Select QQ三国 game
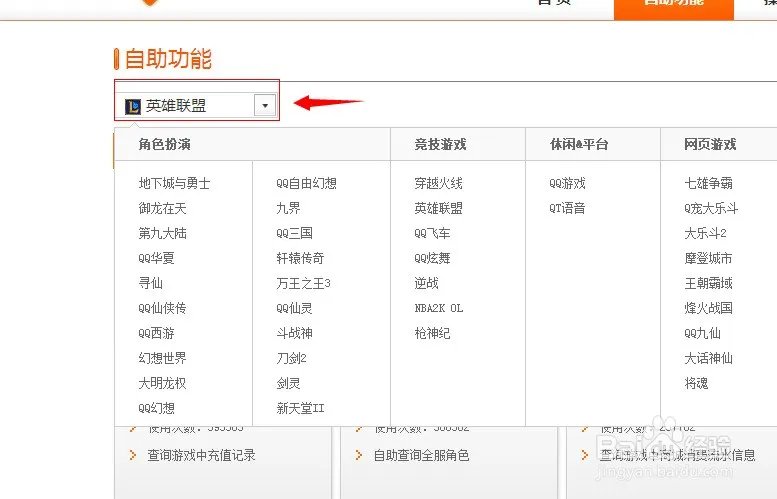The width and height of the screenshot is (777, 499). 294,233
